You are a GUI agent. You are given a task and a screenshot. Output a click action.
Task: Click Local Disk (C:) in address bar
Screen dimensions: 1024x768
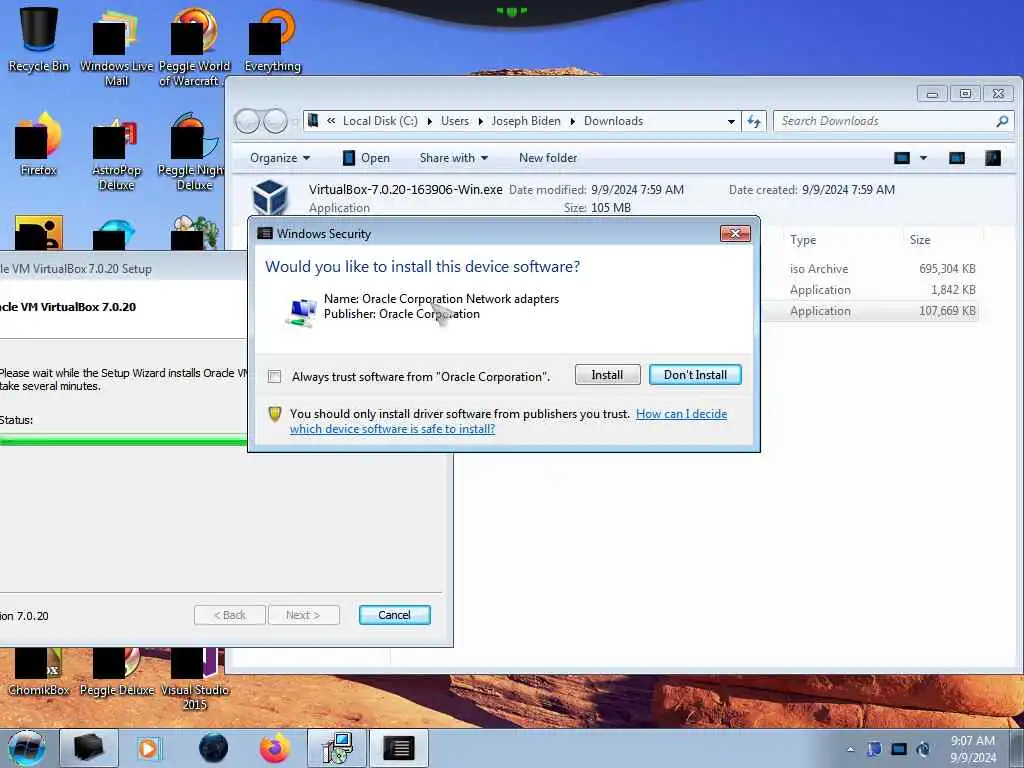tap(380, 121)
